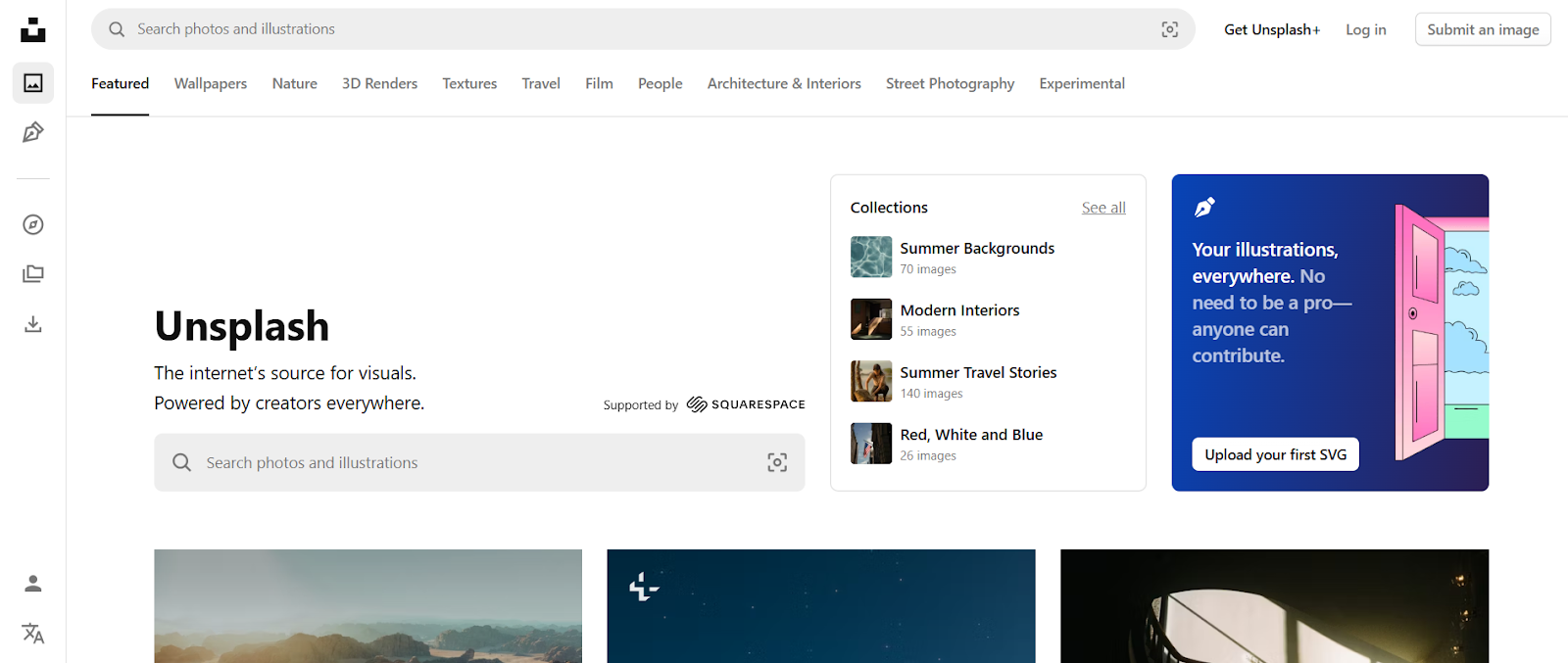Click '140 images' text
The height and width of the screenshot is (663, 1568).
(931, 394)
